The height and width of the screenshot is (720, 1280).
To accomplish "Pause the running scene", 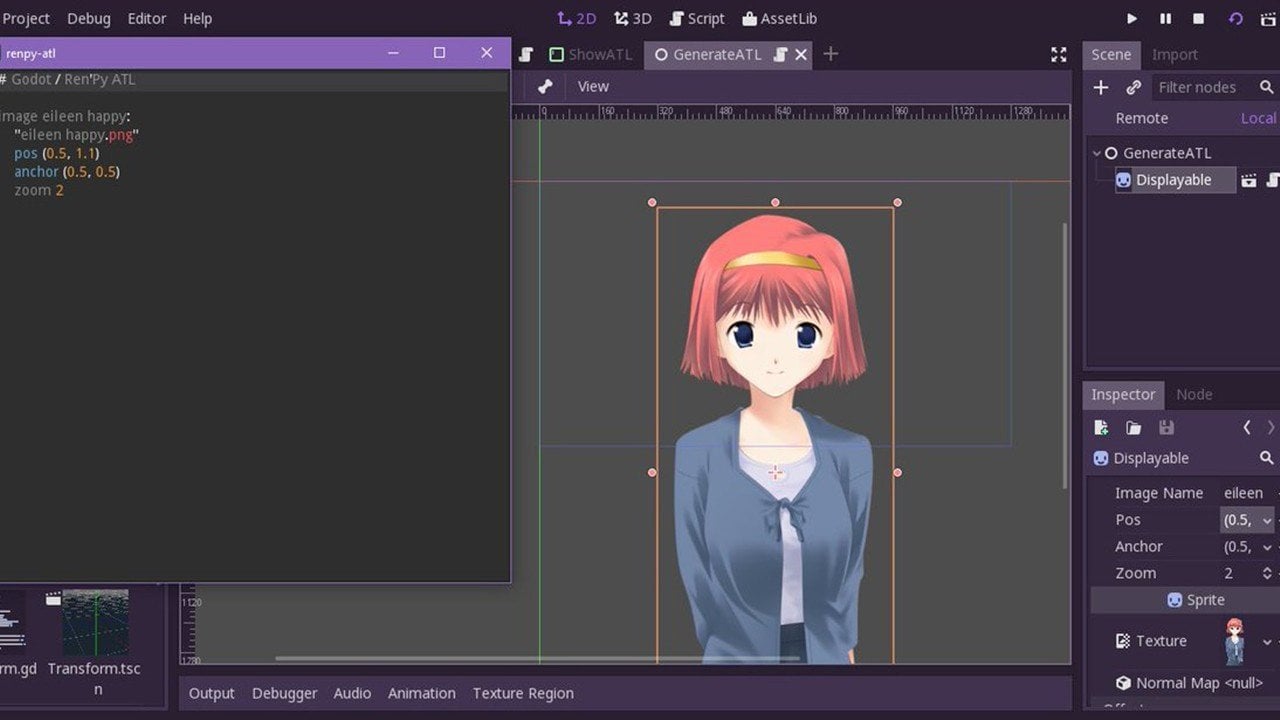I will (1165, 18).
